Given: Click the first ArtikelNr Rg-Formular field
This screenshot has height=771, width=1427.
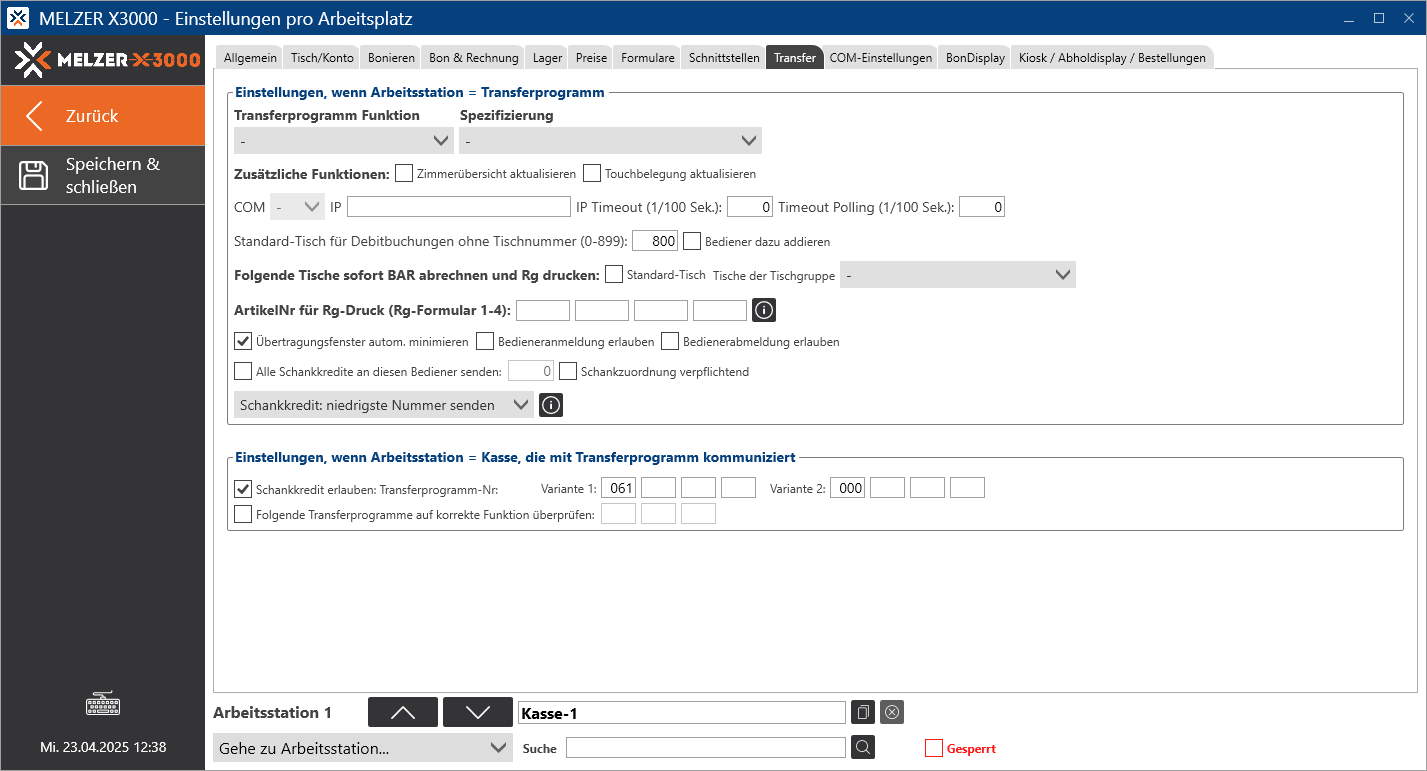Looking at the screenshot, I should (x=543, y=310).
